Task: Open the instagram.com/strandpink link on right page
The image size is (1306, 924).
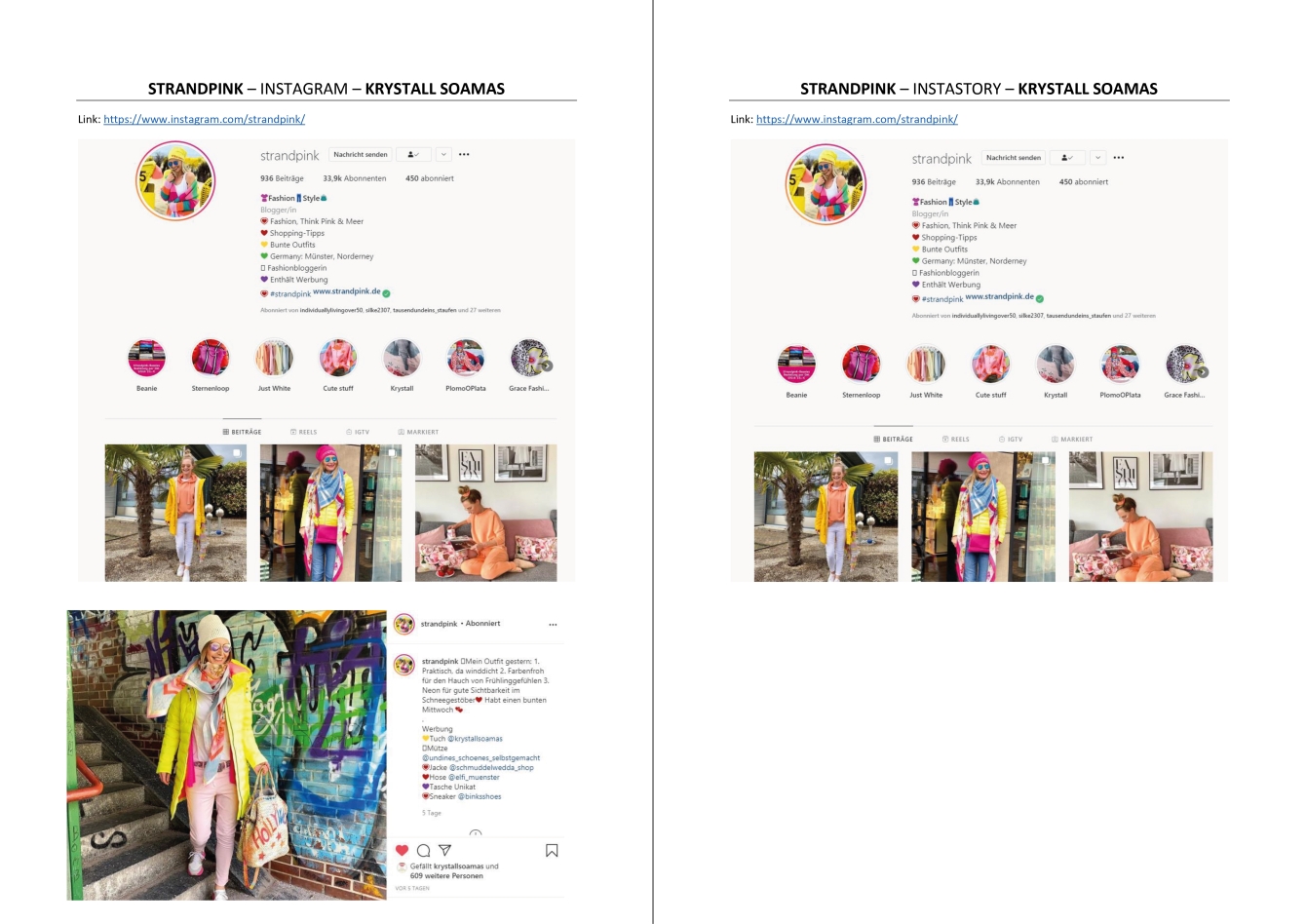Action: coord(857,119)
